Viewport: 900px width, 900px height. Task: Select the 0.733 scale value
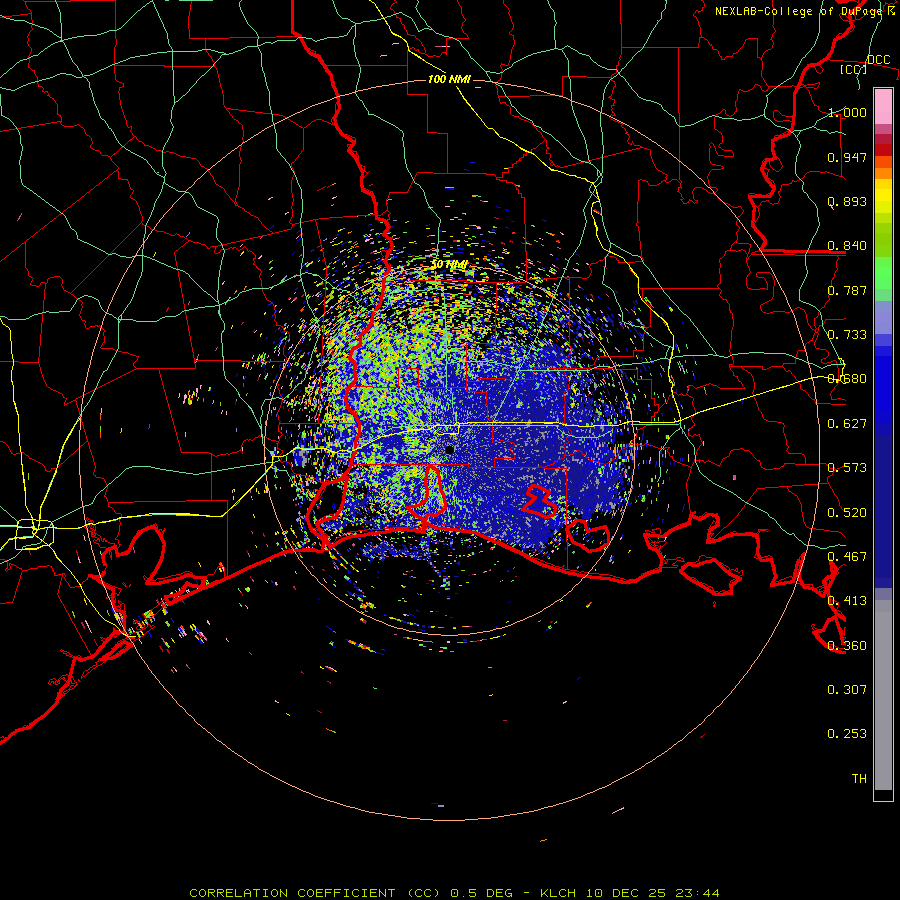point(847,335)
